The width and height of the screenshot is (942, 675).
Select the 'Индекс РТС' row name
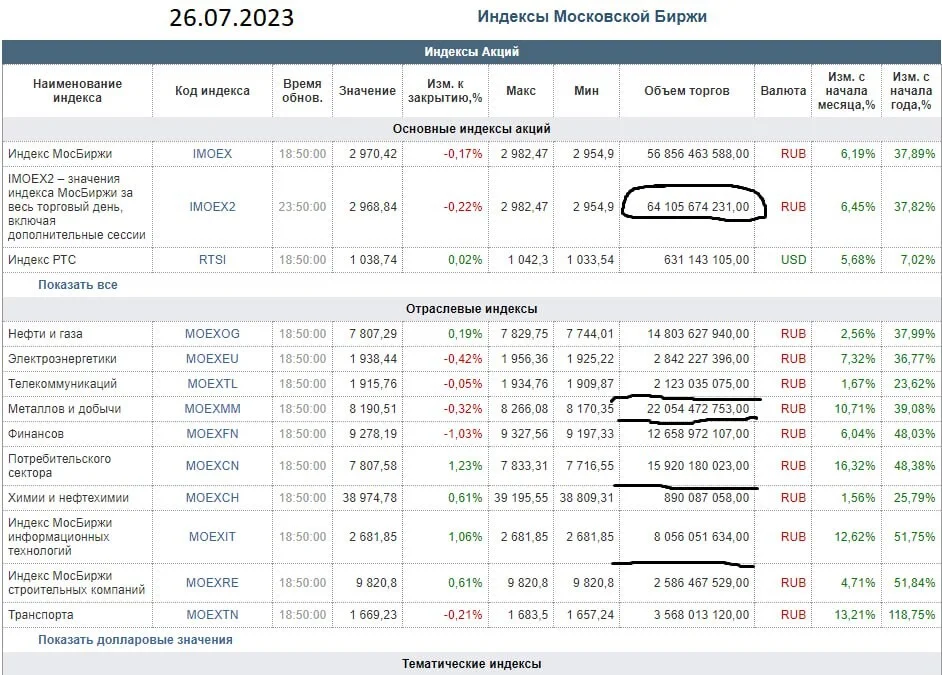click(x=42, y=259)
